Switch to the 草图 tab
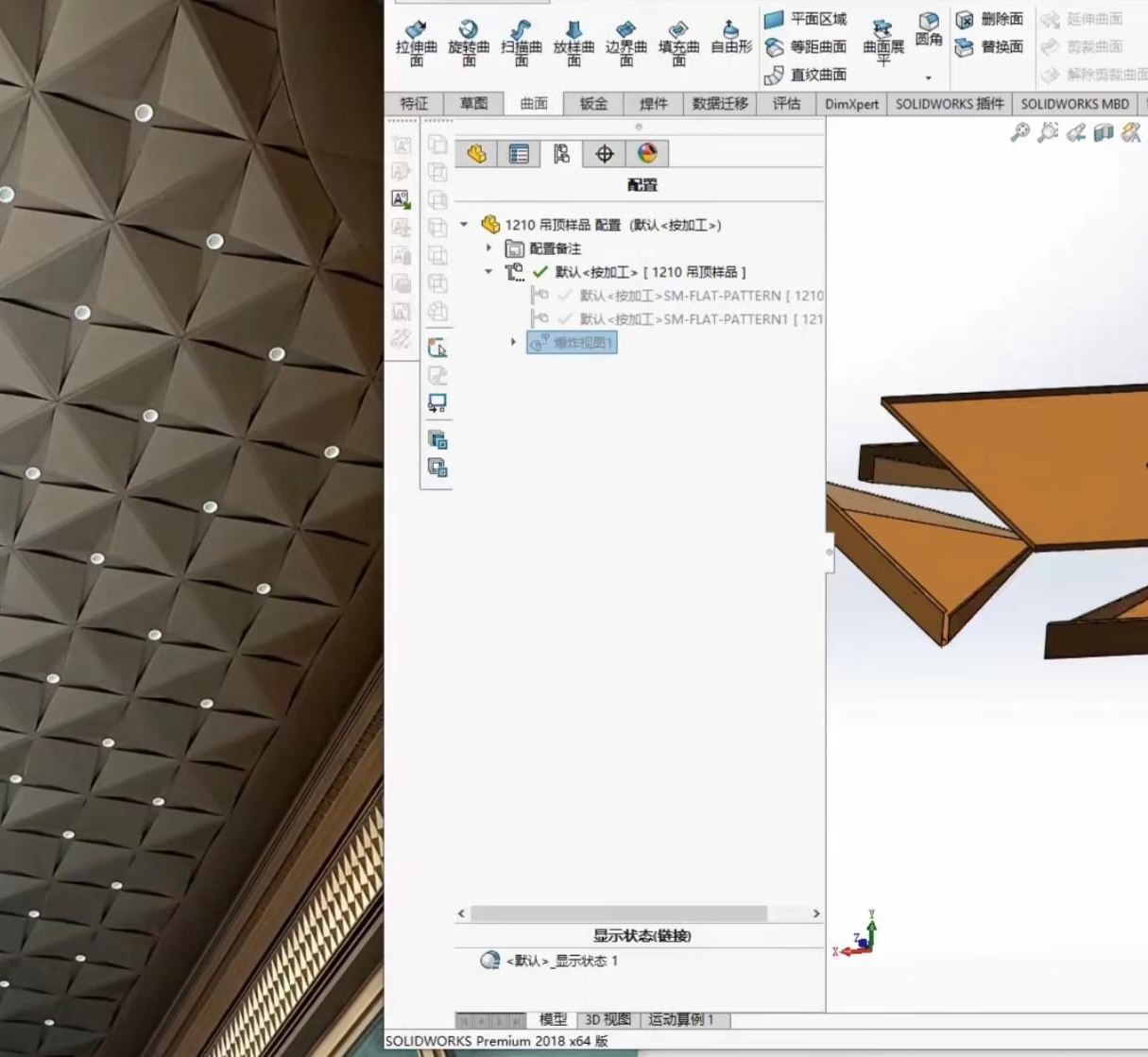The width and height of the screenshot is (1148, 1057). (473, 104)
